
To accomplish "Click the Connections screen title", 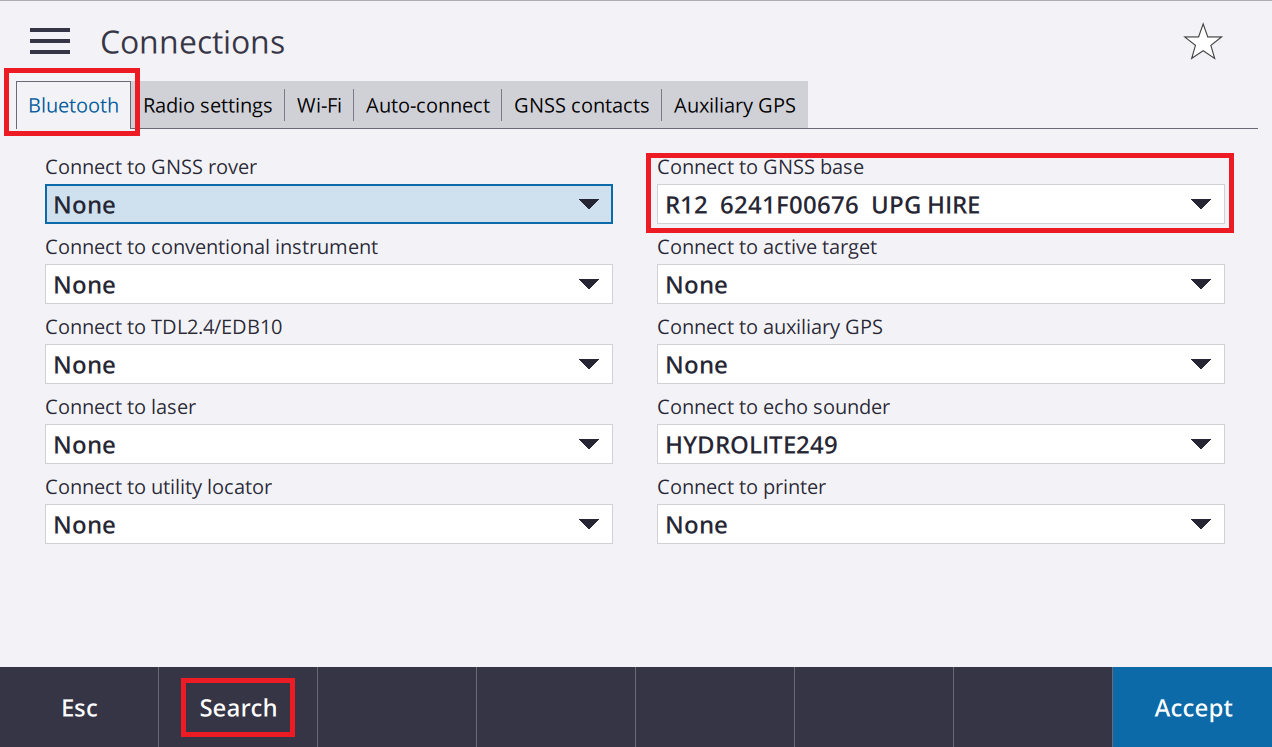I will pyautogui.click(x=193, y=42).
